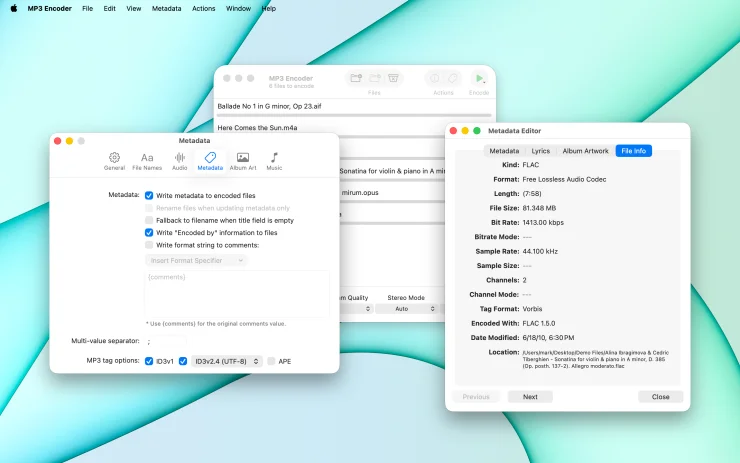The width and height of the screenshot is (740, 463).
Task: Start encoding with the green Encode play icon
Action: pos(479,78)
